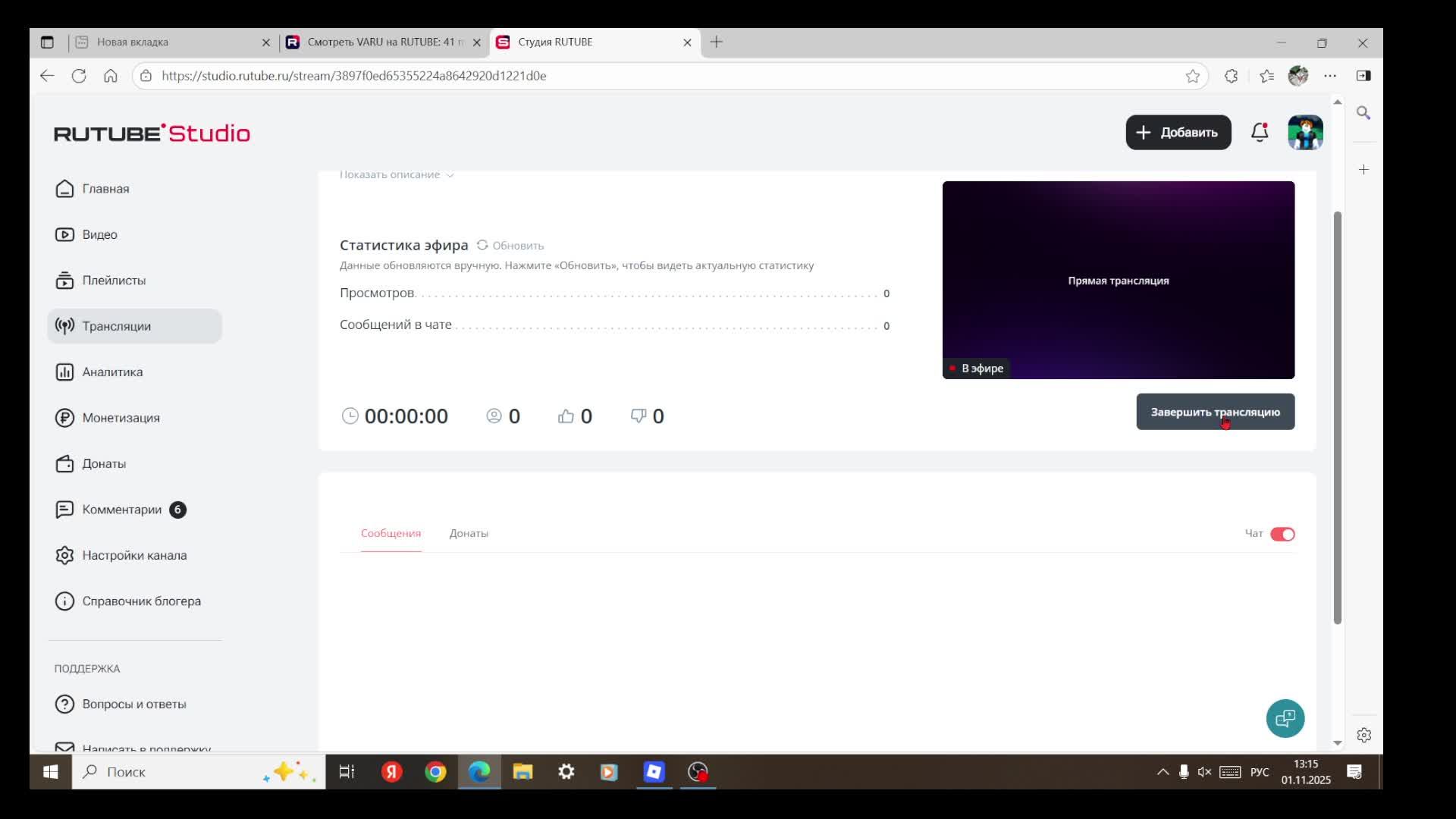This screenshot has height=819, width=1456.
Task: Open the notifications bell icon
Action: coord(1260,133)
